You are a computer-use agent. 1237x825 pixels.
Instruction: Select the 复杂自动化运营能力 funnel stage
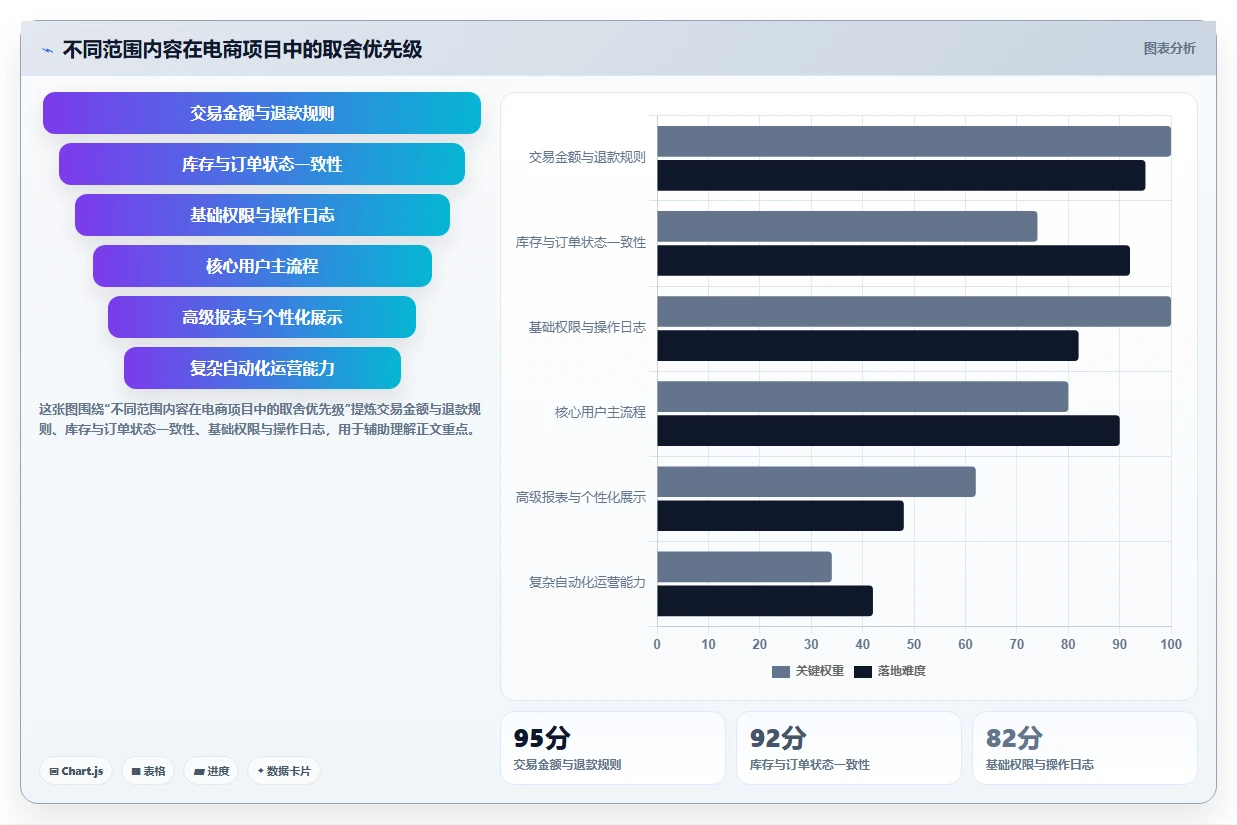(x=262, y=368)
